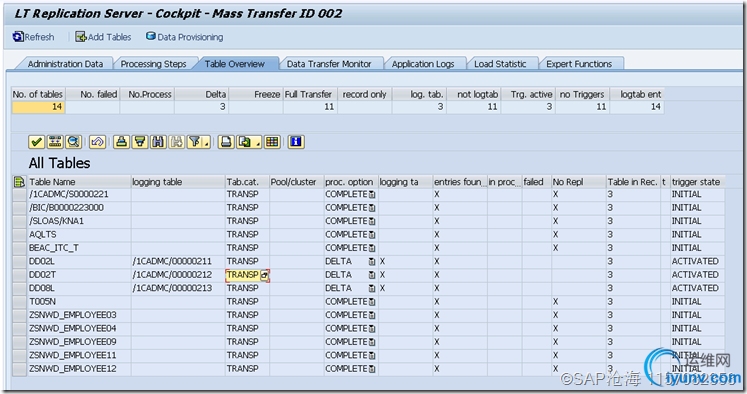Click the proc. option icon in DD02T row
Image resolution: width=747 pixels, height=394 pixels.
[372, 275]
